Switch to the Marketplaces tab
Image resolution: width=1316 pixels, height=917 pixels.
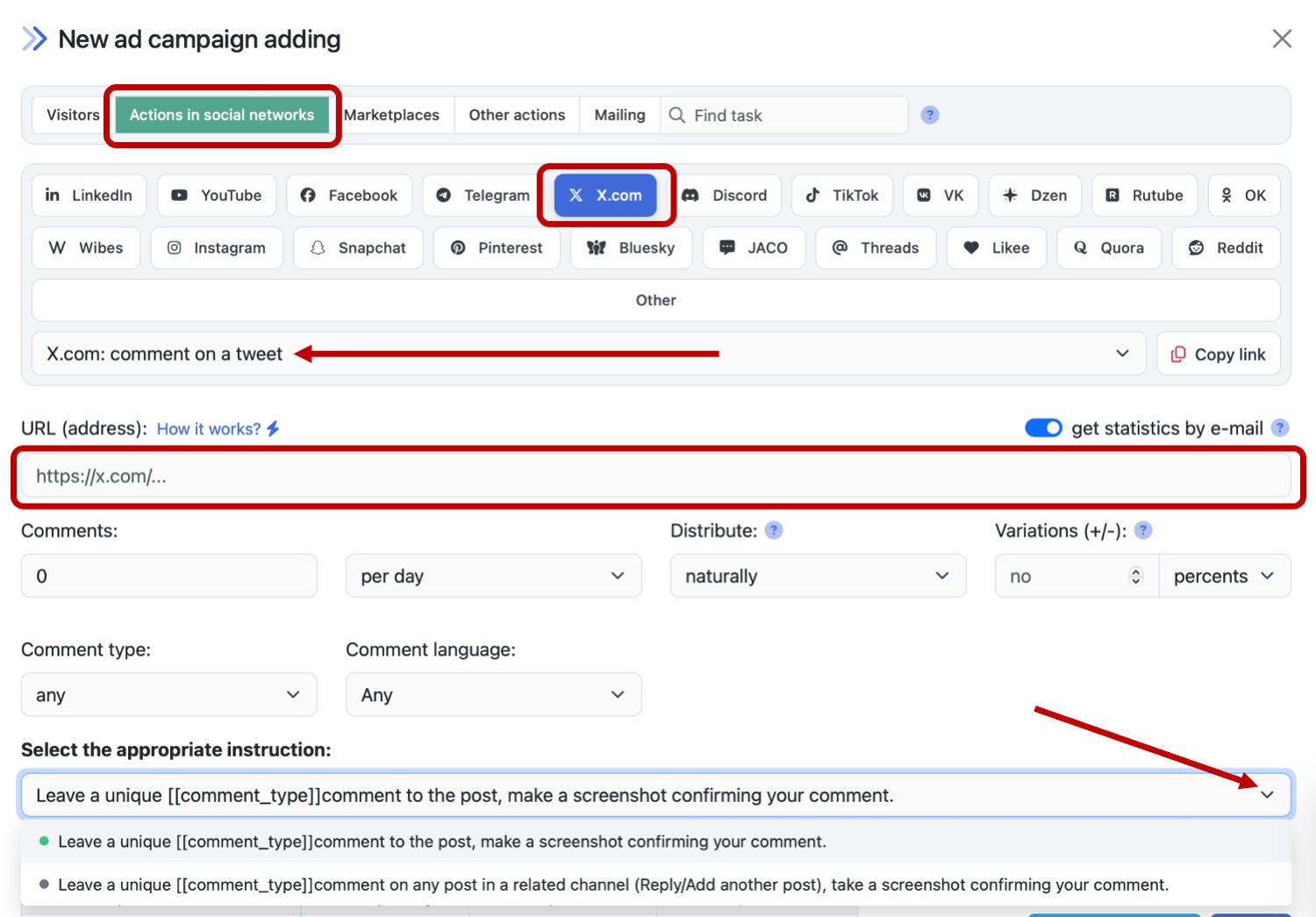[392, 115]
